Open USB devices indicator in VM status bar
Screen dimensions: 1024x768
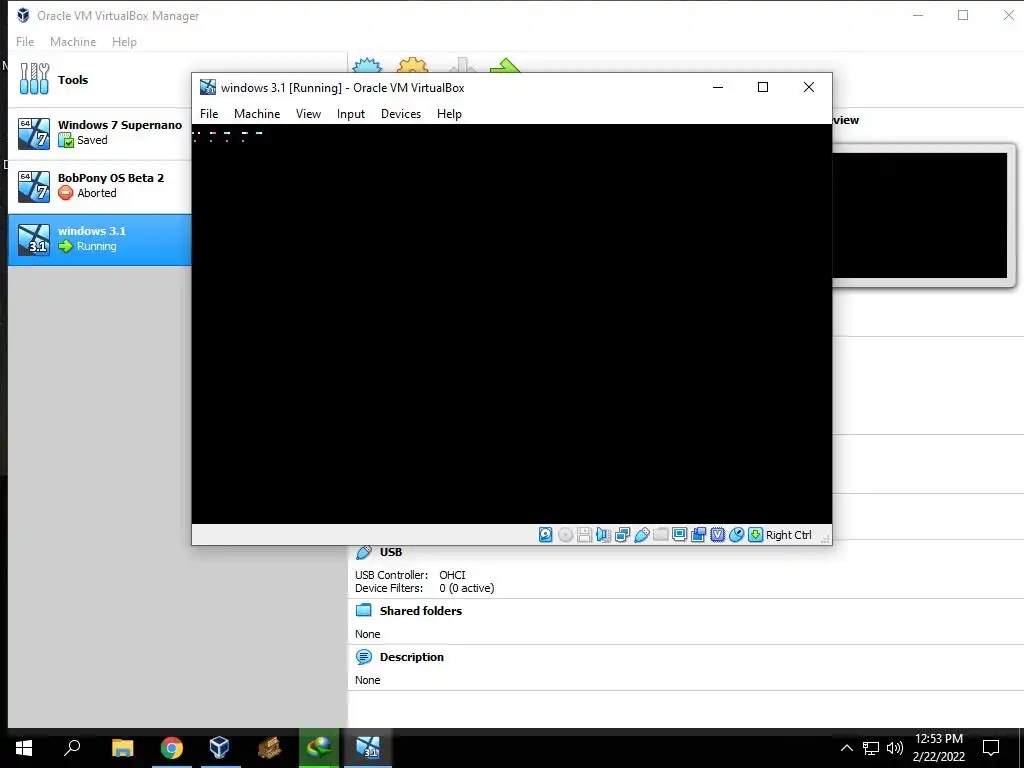click(641, 535)
